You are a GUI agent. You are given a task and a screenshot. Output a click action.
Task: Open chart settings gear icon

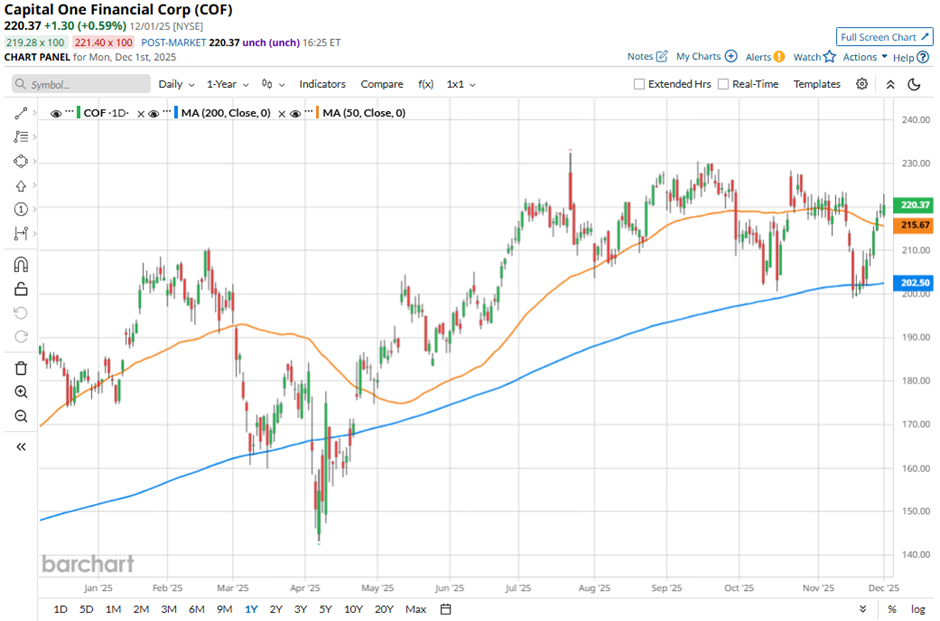coord(861,84)
